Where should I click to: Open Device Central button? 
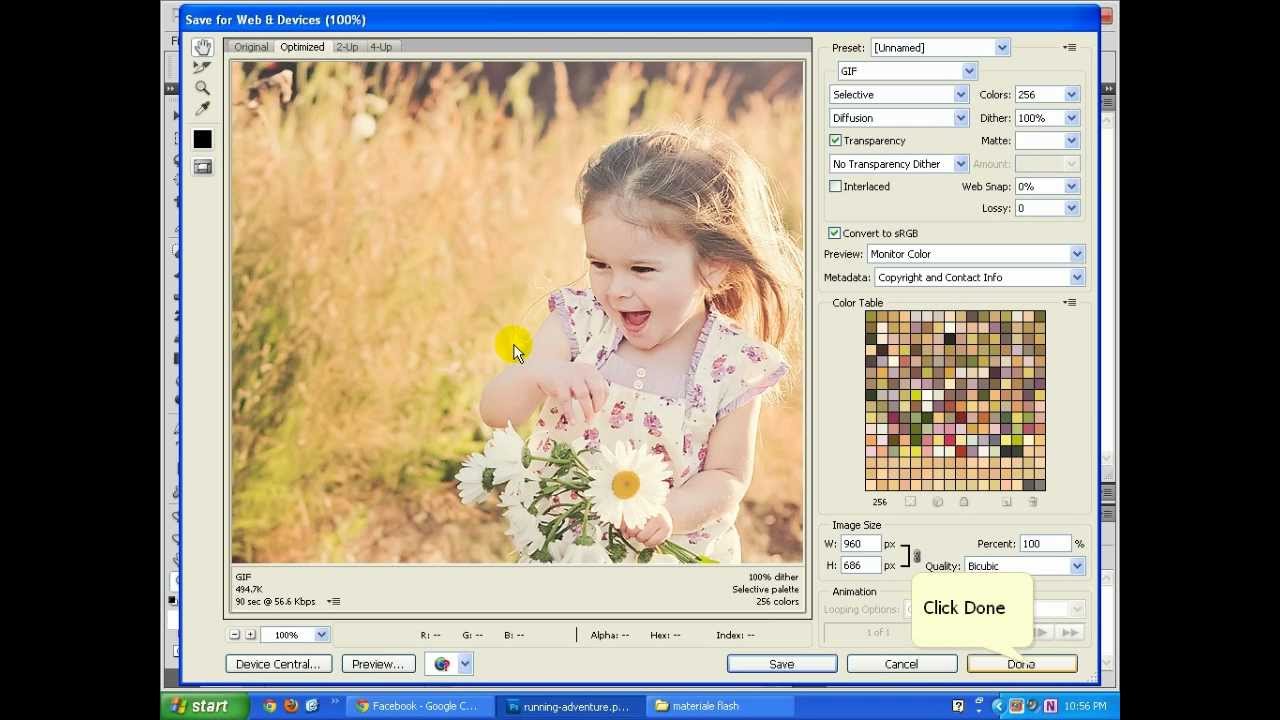[x=278, y=664]
